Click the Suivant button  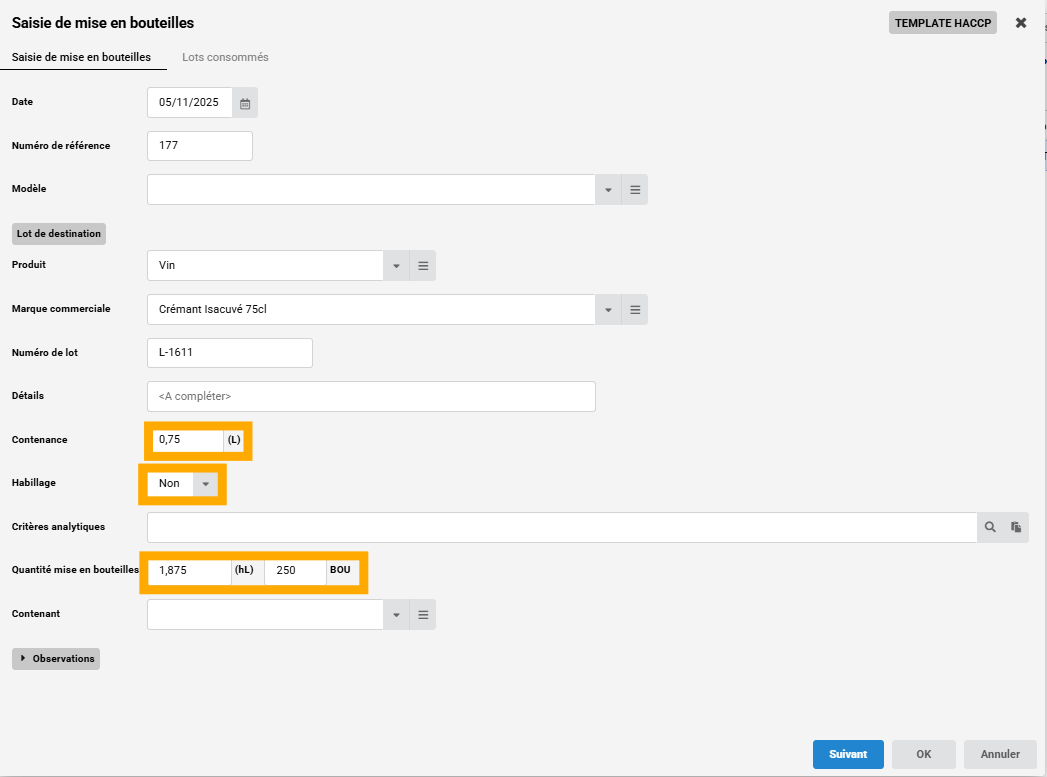(x=848, y=754)
